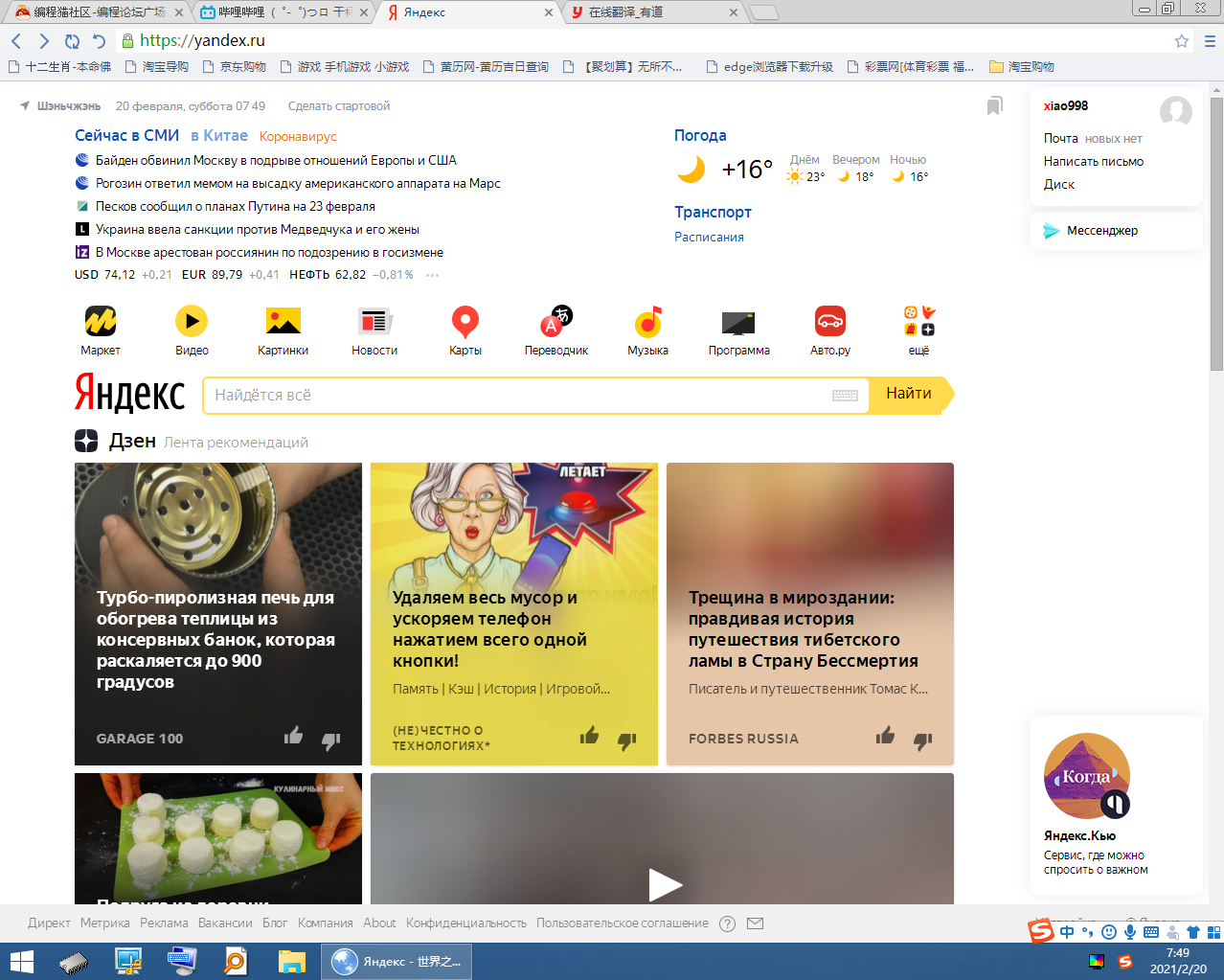
Task: Open the Турбо-пиролизная печь article card
Action: pyautogui.click(x=218, y=614)
